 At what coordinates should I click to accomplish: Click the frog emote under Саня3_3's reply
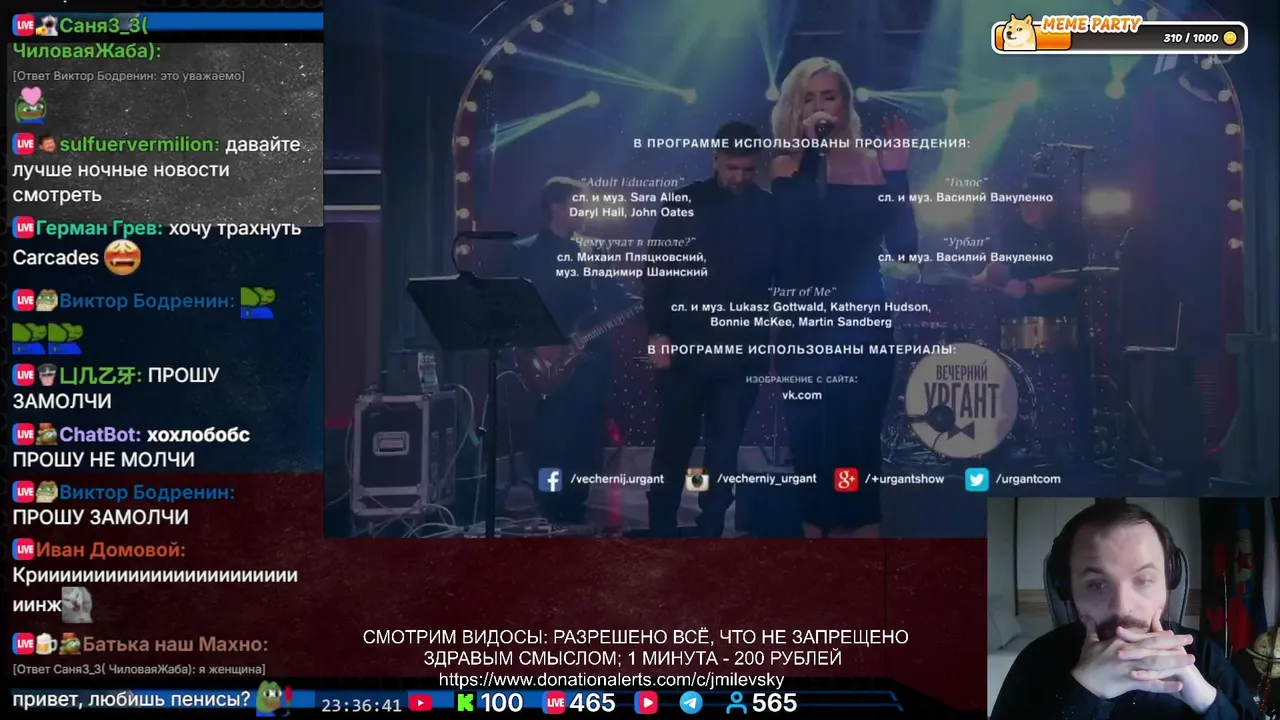point(30,105)
